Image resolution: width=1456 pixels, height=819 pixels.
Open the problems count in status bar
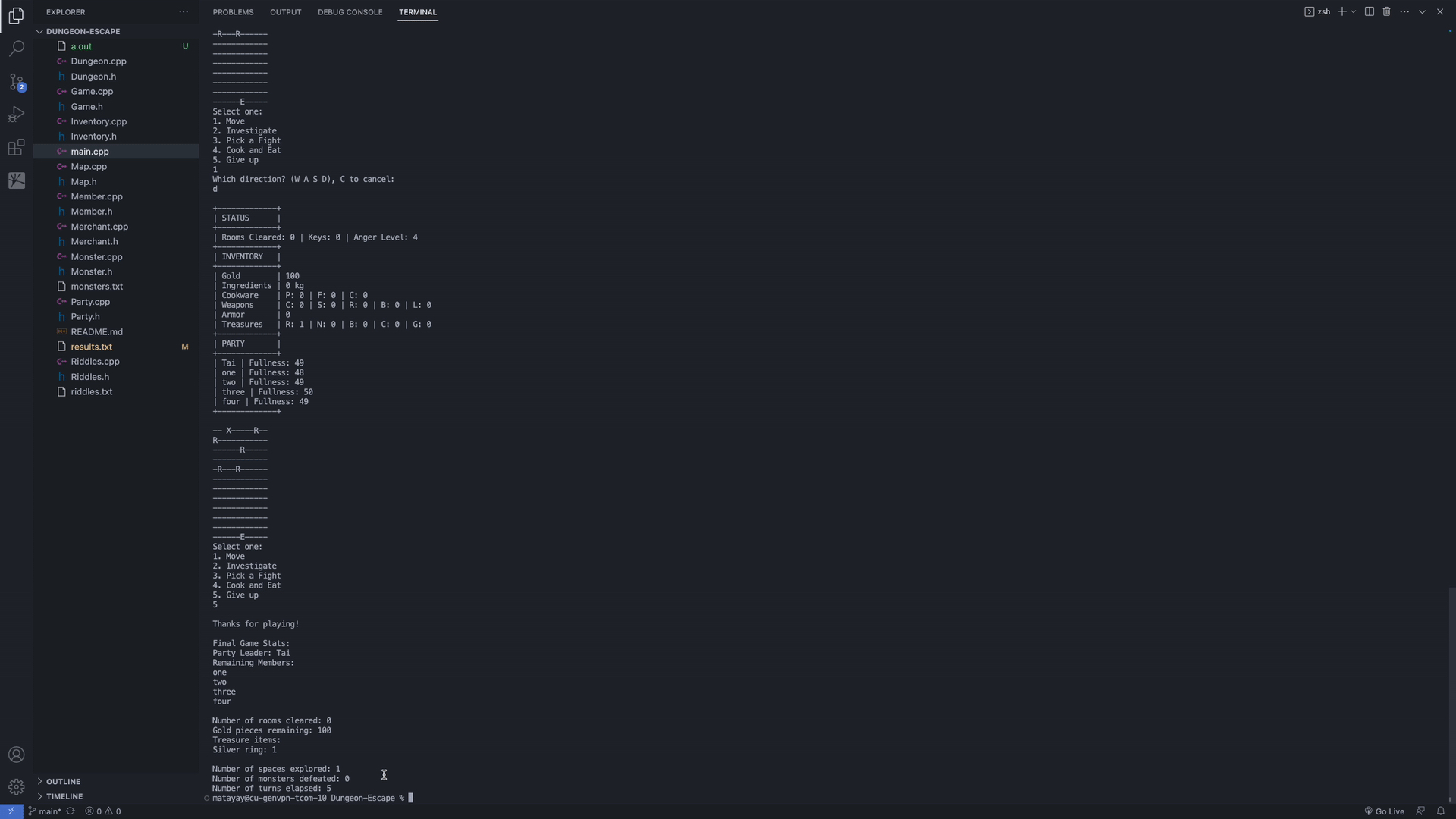click(x=102, y=811)
